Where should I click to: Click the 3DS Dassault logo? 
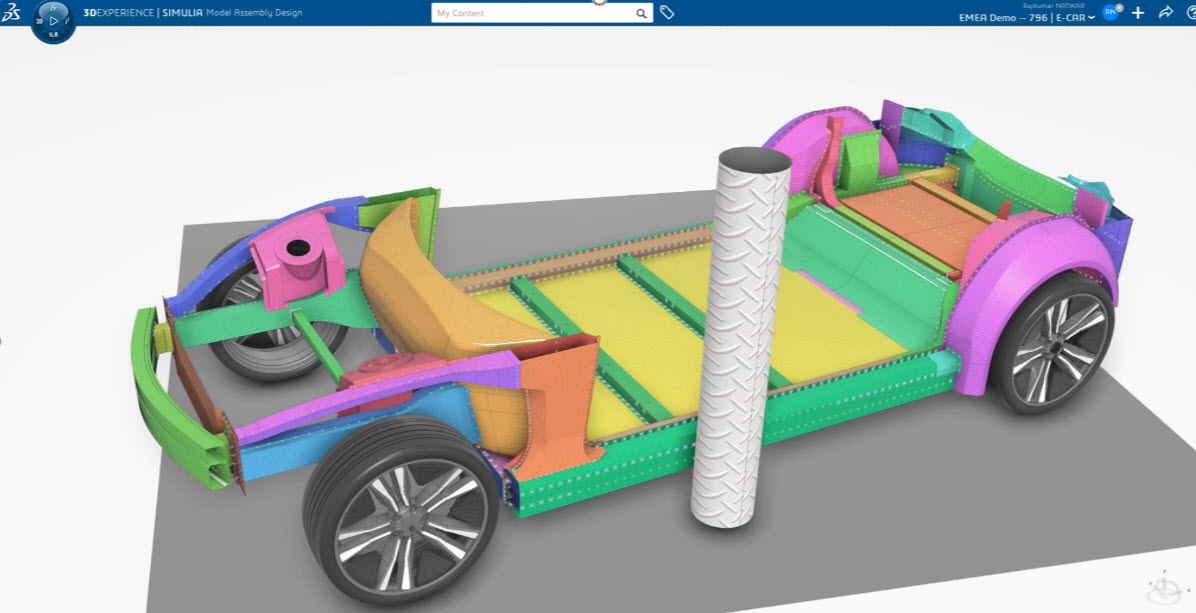(x=13, y=13)
